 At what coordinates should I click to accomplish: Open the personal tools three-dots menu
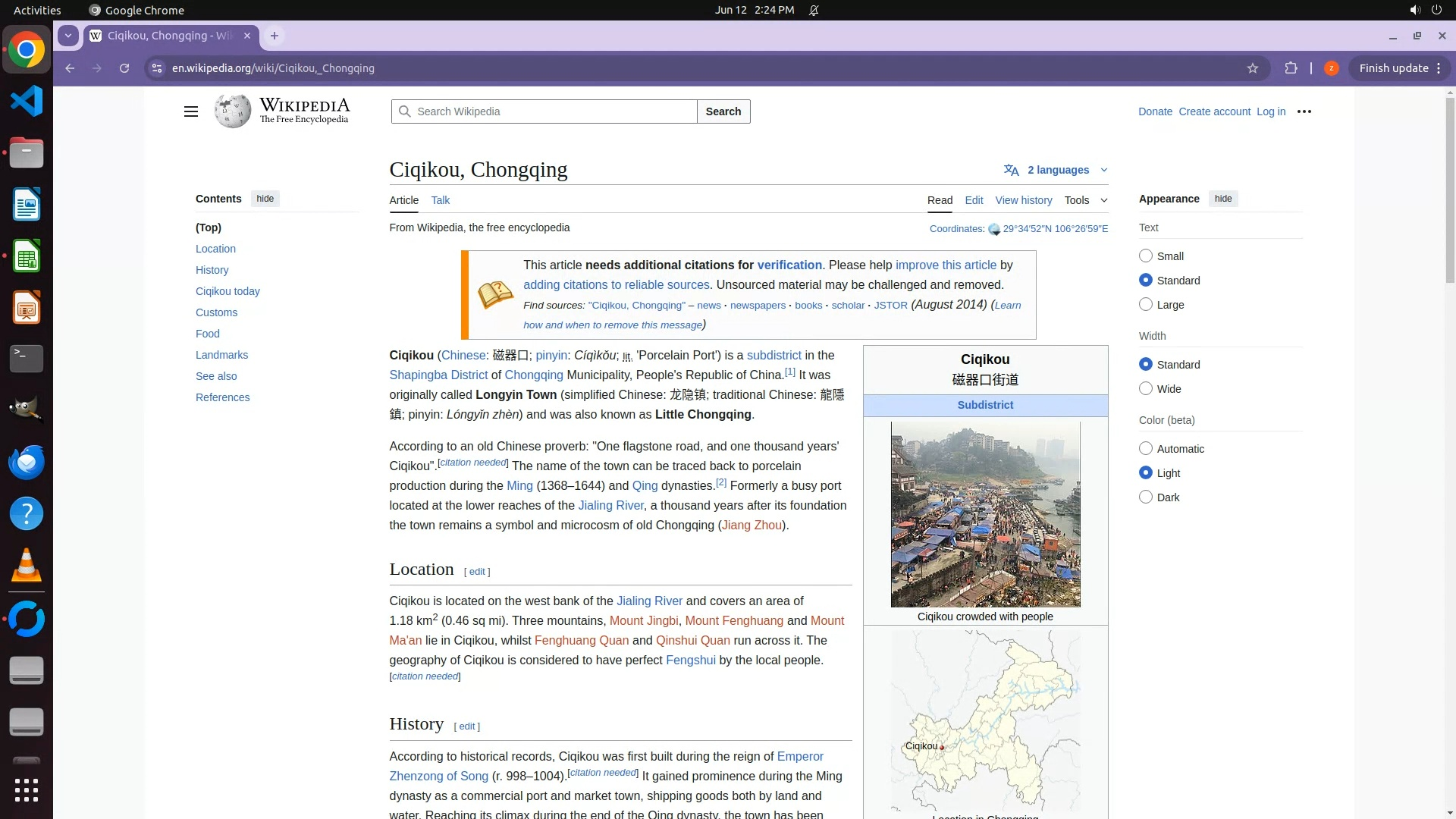pyautogui.click(x=1304, y=111)
